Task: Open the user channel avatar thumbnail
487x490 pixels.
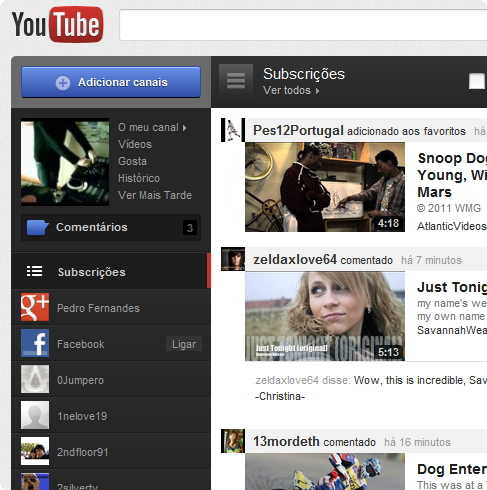Action: click(65, 162)
